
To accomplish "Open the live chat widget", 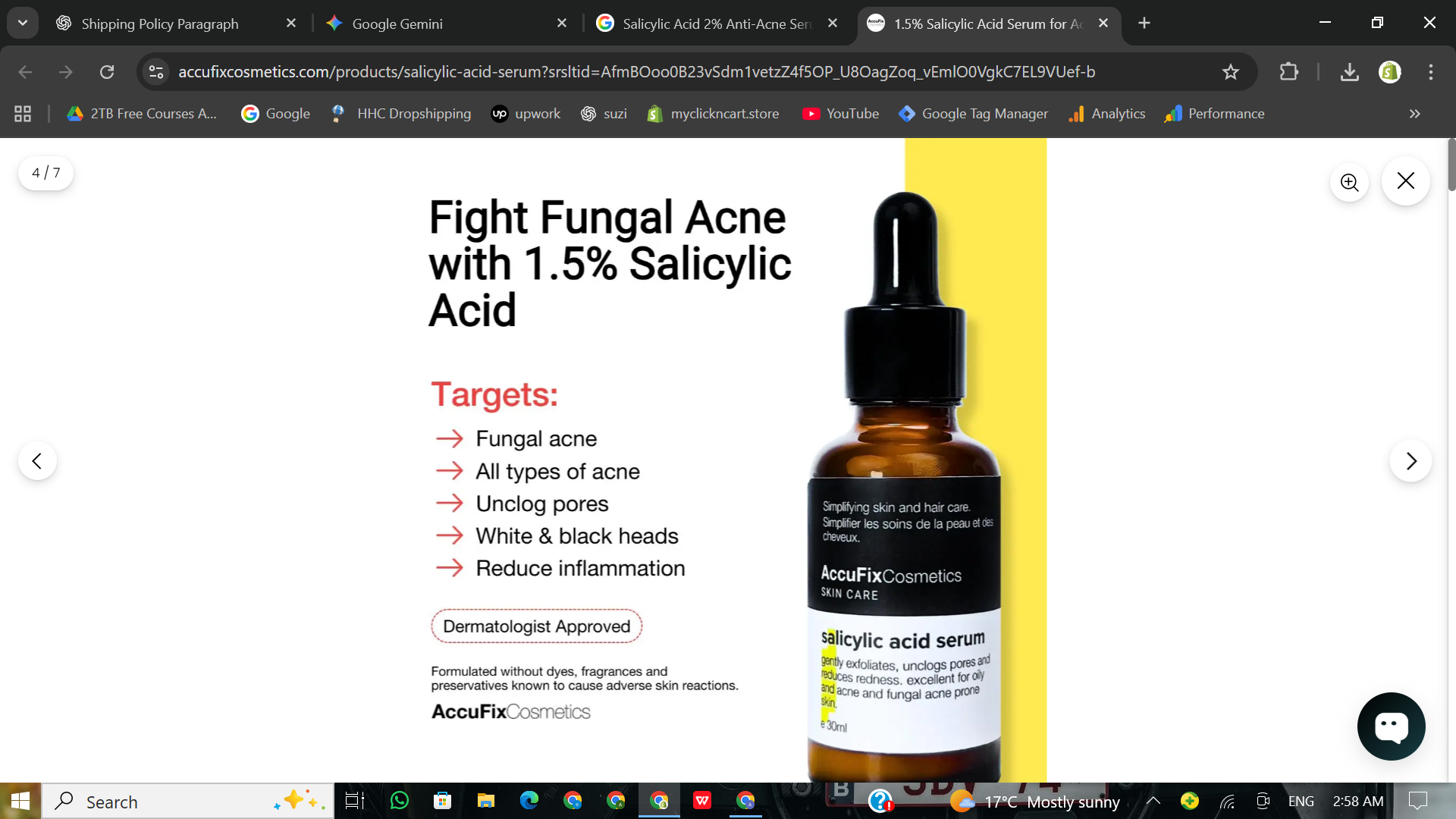I will [x=1391, y=726].
